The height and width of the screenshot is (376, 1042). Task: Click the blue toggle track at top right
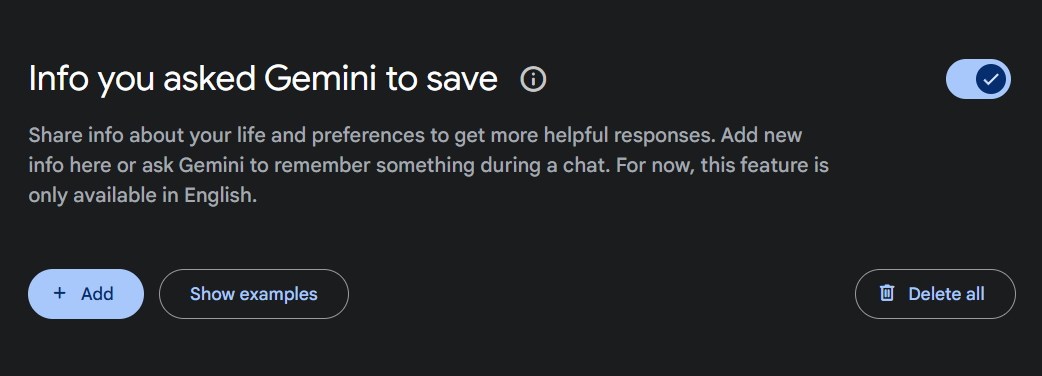978,79
